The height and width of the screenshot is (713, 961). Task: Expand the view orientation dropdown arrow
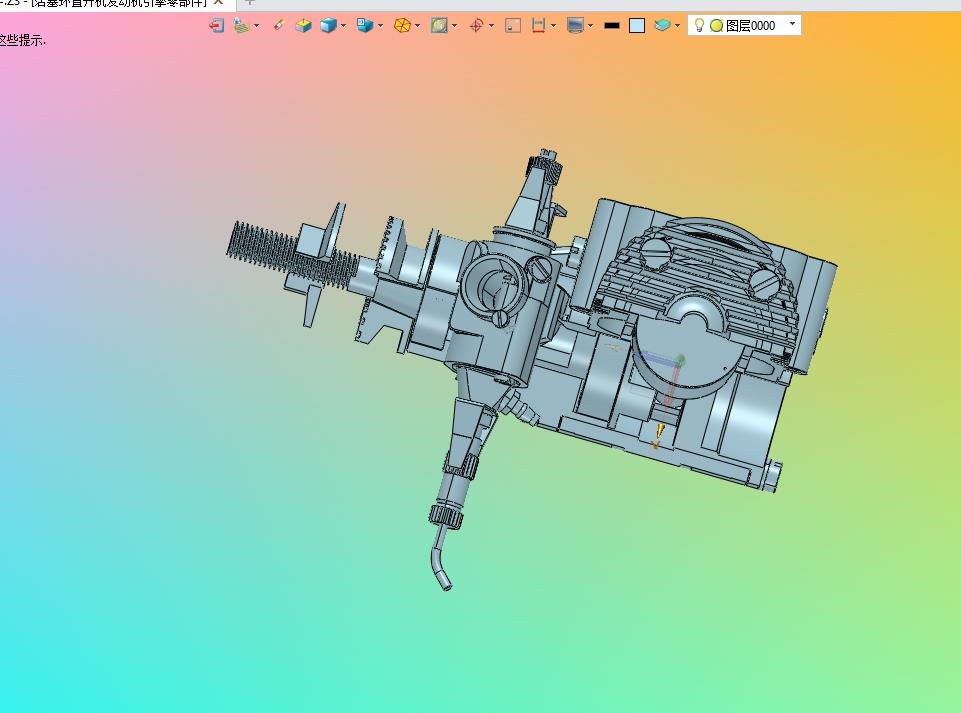point(381,26)
